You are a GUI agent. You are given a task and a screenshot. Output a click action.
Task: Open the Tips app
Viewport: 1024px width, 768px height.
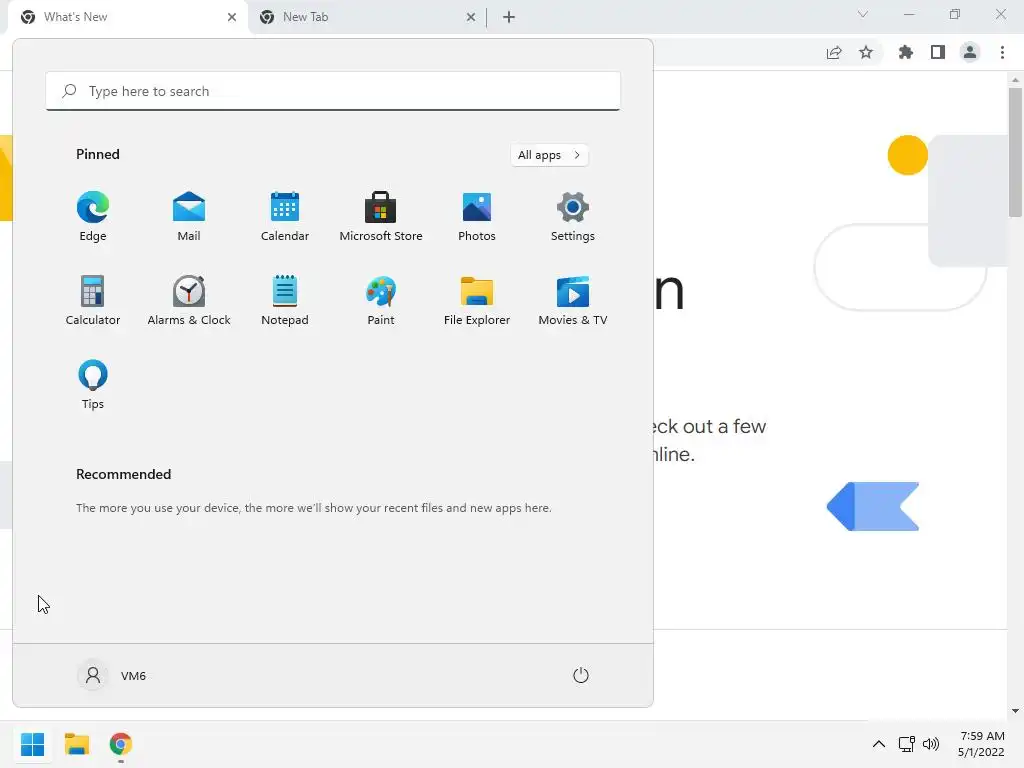tap(93, 385)
